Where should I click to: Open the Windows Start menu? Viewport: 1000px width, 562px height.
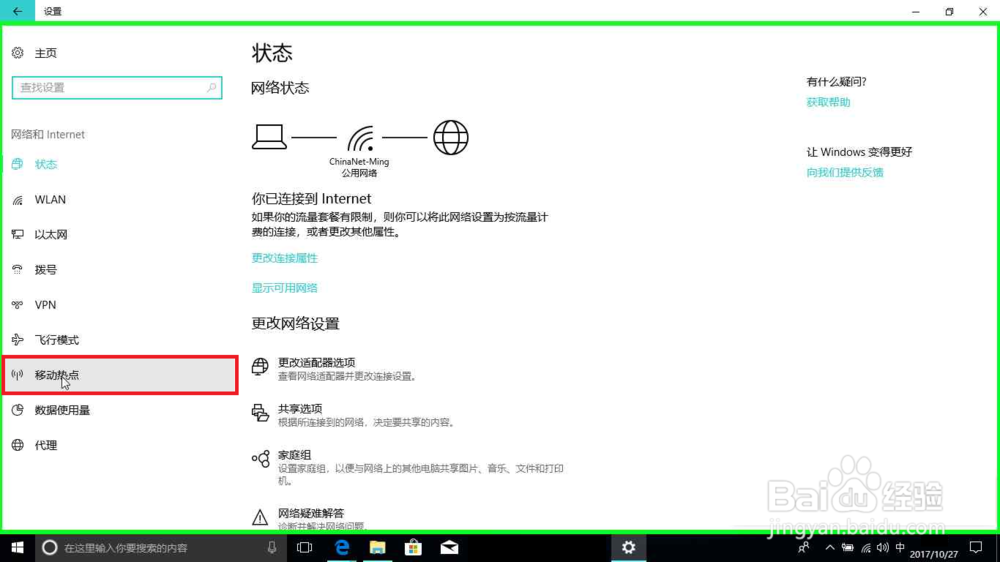click(x=17, y=547)
